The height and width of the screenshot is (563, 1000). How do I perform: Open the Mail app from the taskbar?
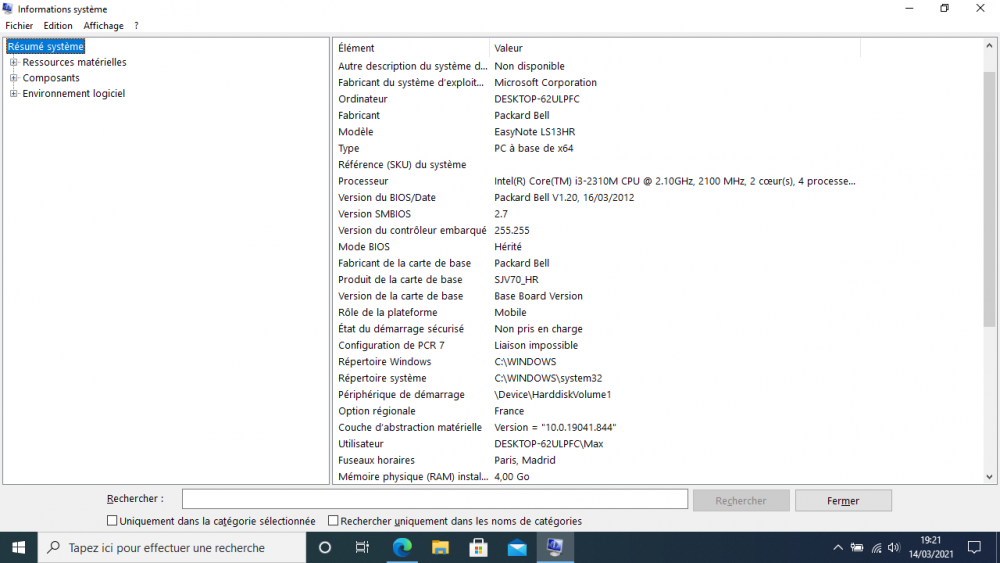pos(517,547)
